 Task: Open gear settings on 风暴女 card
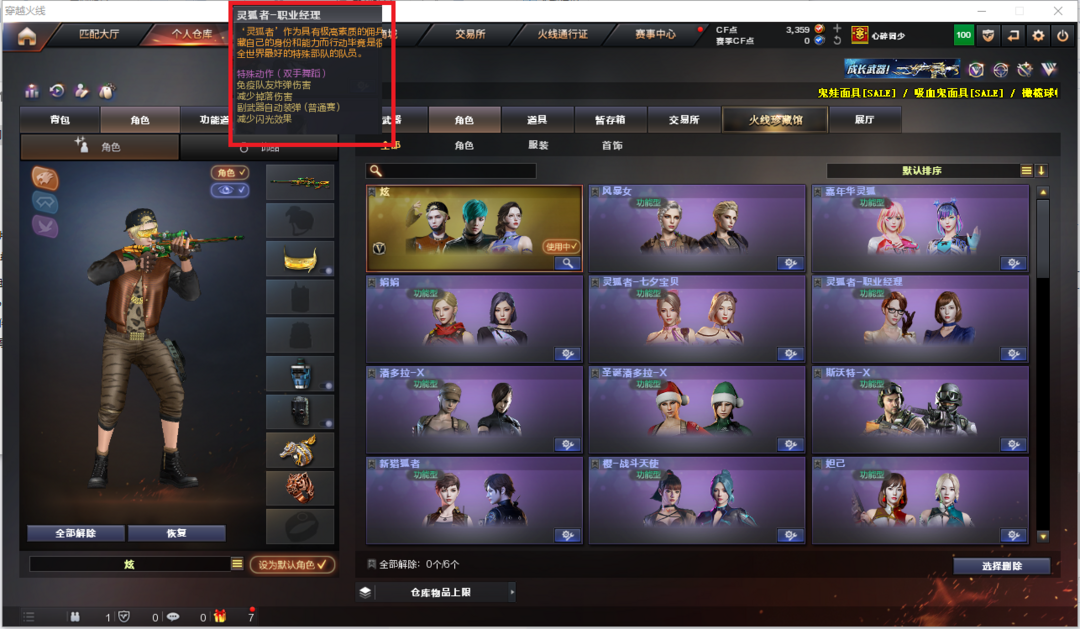click(790, 263)
